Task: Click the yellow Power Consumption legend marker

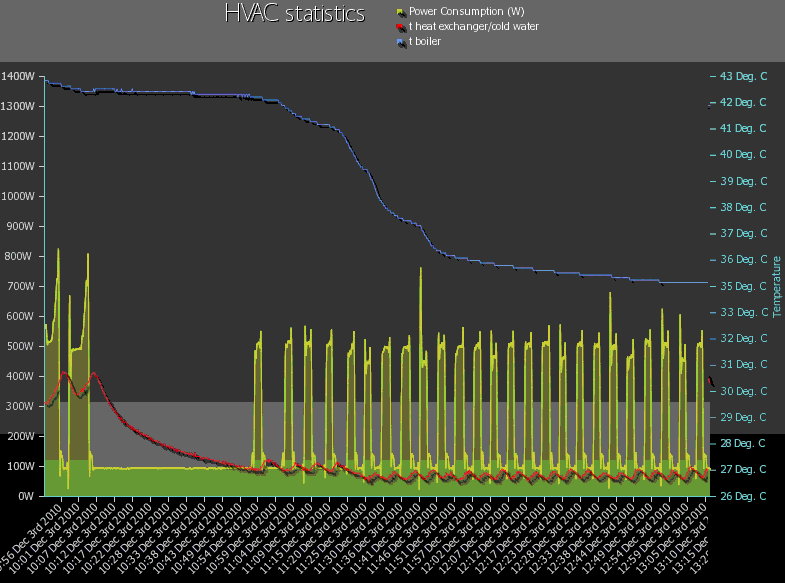Action: [x=400, y=12]
